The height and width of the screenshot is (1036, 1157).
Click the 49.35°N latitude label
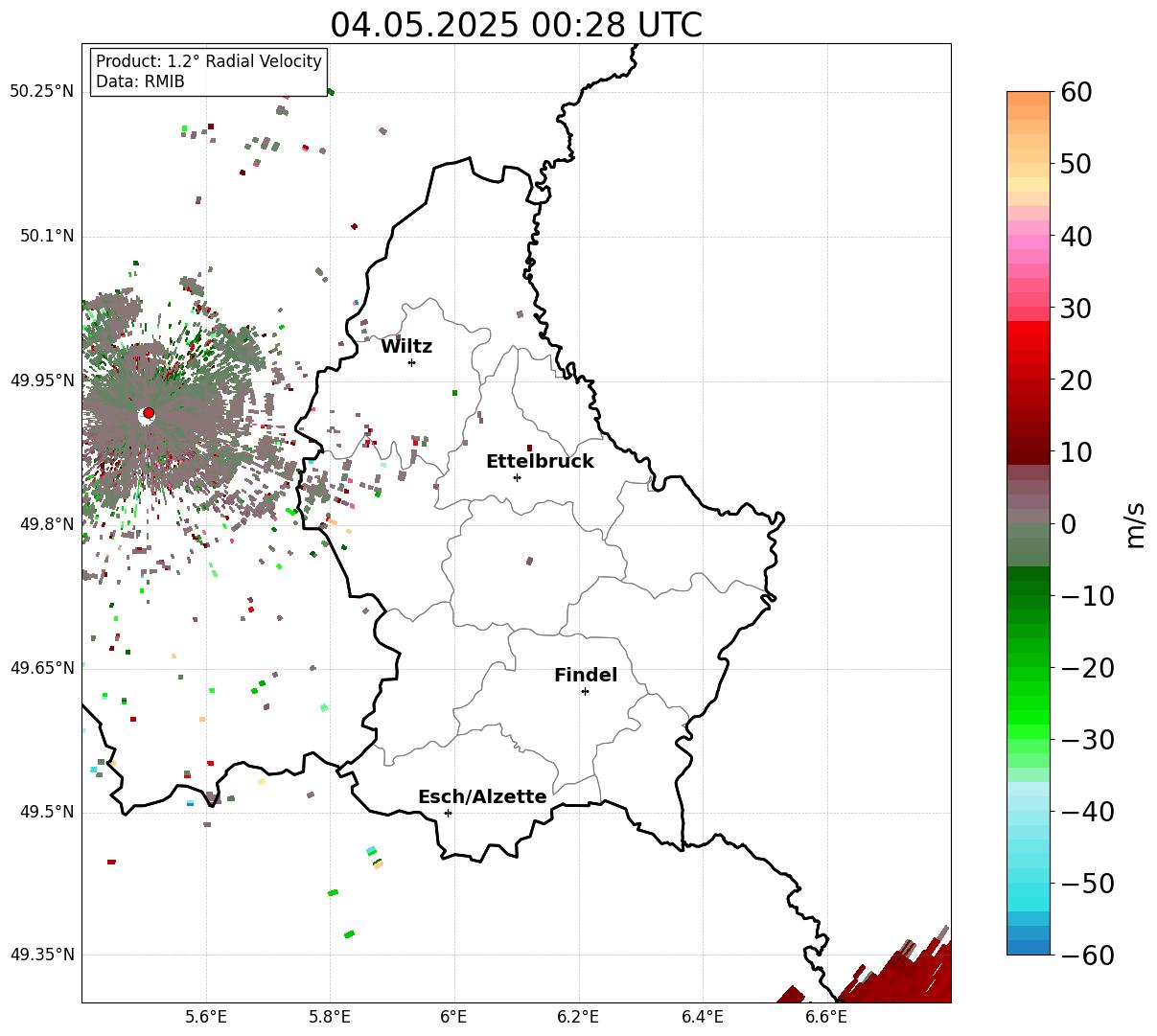coord(42,955)
